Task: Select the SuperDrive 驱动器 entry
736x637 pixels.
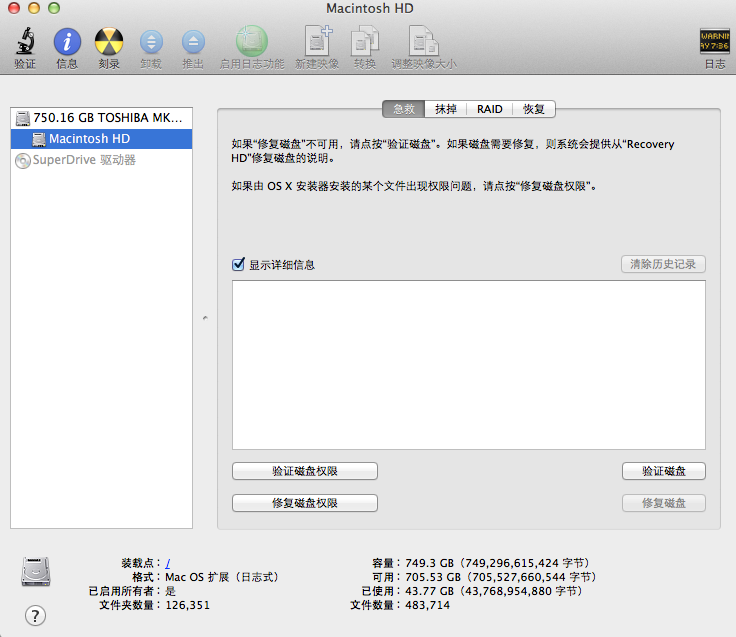Action: click(x=101, y=160)
